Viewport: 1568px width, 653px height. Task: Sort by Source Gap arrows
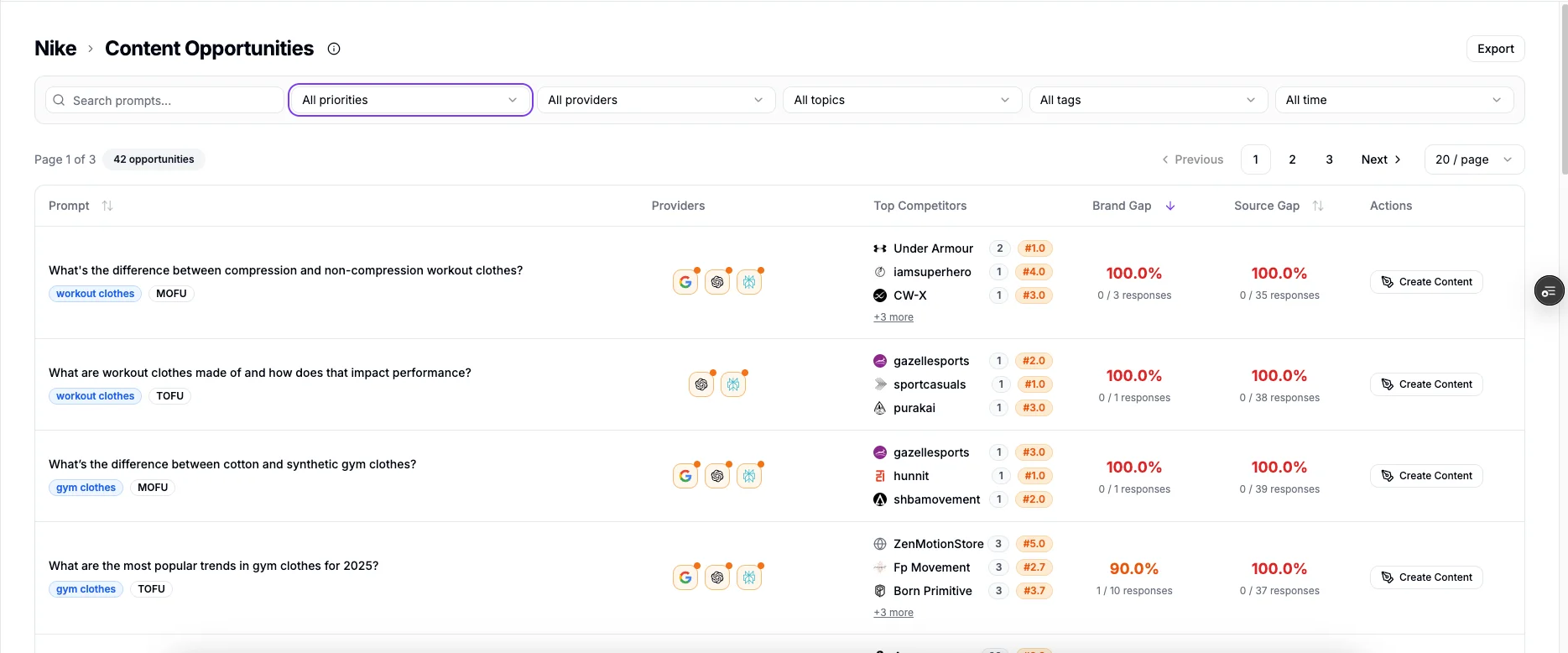click(x=1318, y=206)
